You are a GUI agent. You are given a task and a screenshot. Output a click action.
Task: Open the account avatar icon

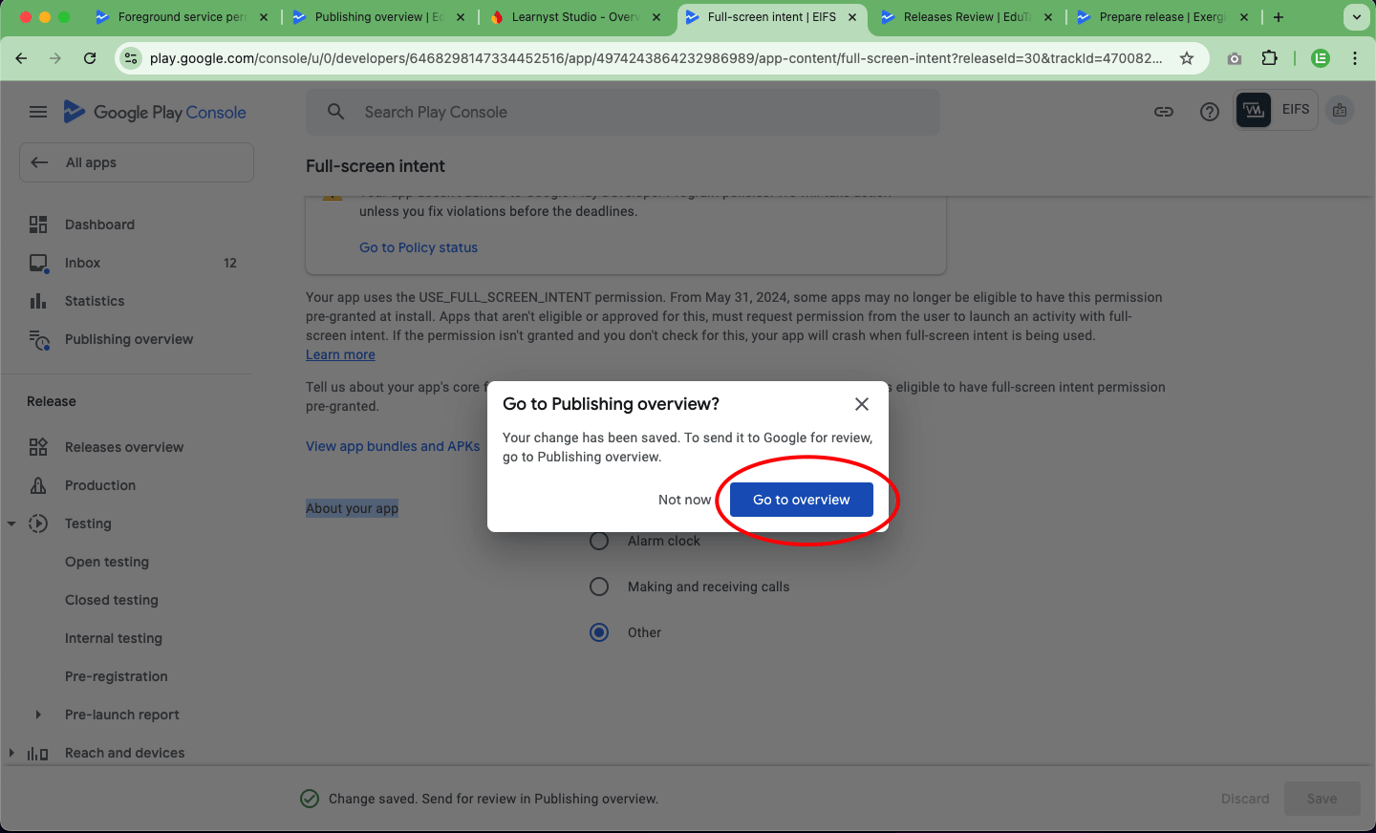(1340, 110)
